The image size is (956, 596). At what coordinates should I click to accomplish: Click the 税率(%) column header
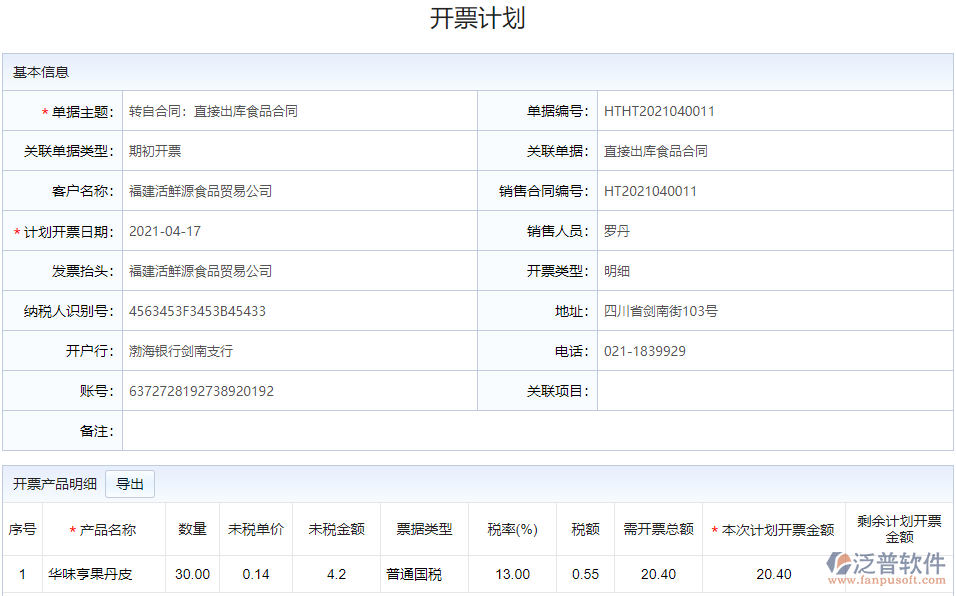click(x=511, y=531)
